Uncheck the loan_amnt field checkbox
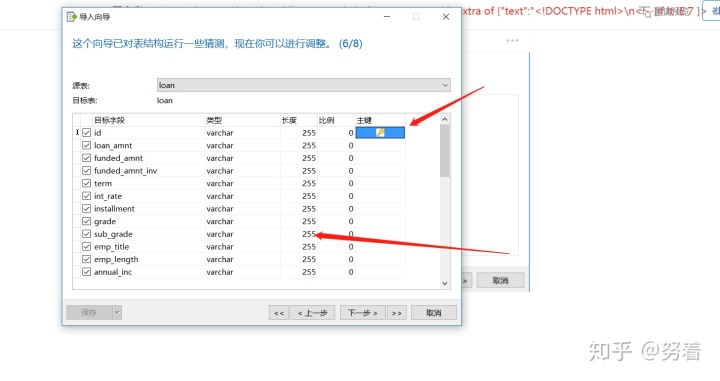This screenshot has height=381, width=720. point(86,146)
